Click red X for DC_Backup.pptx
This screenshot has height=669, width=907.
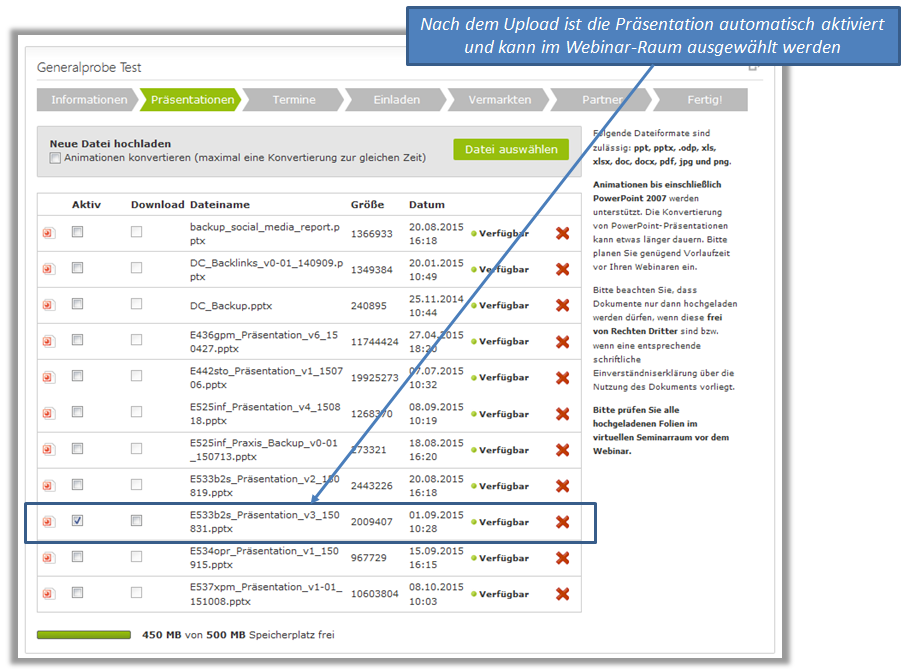[x=563, y=305]
